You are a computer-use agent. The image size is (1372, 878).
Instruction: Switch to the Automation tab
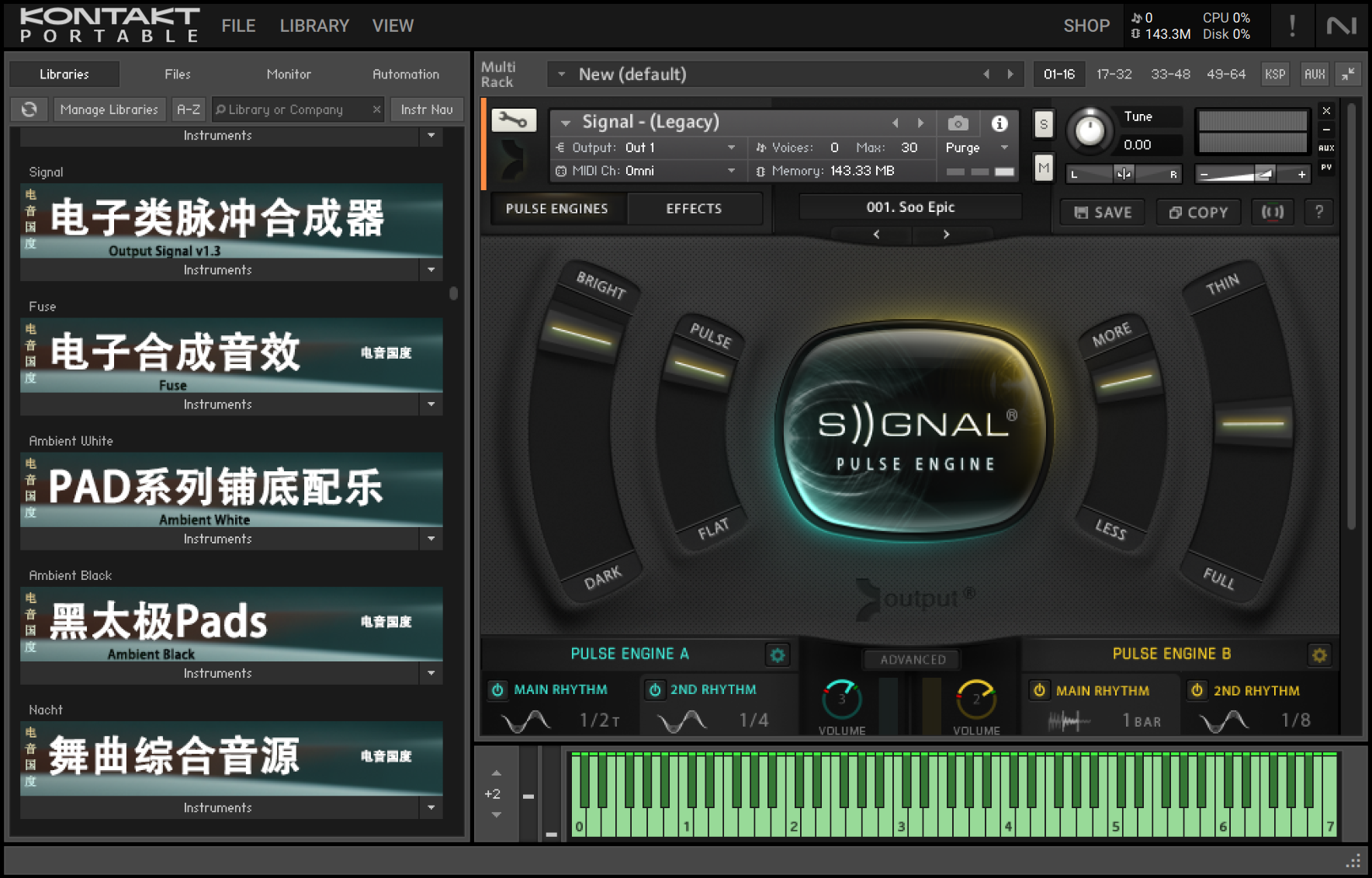point(406,74)
